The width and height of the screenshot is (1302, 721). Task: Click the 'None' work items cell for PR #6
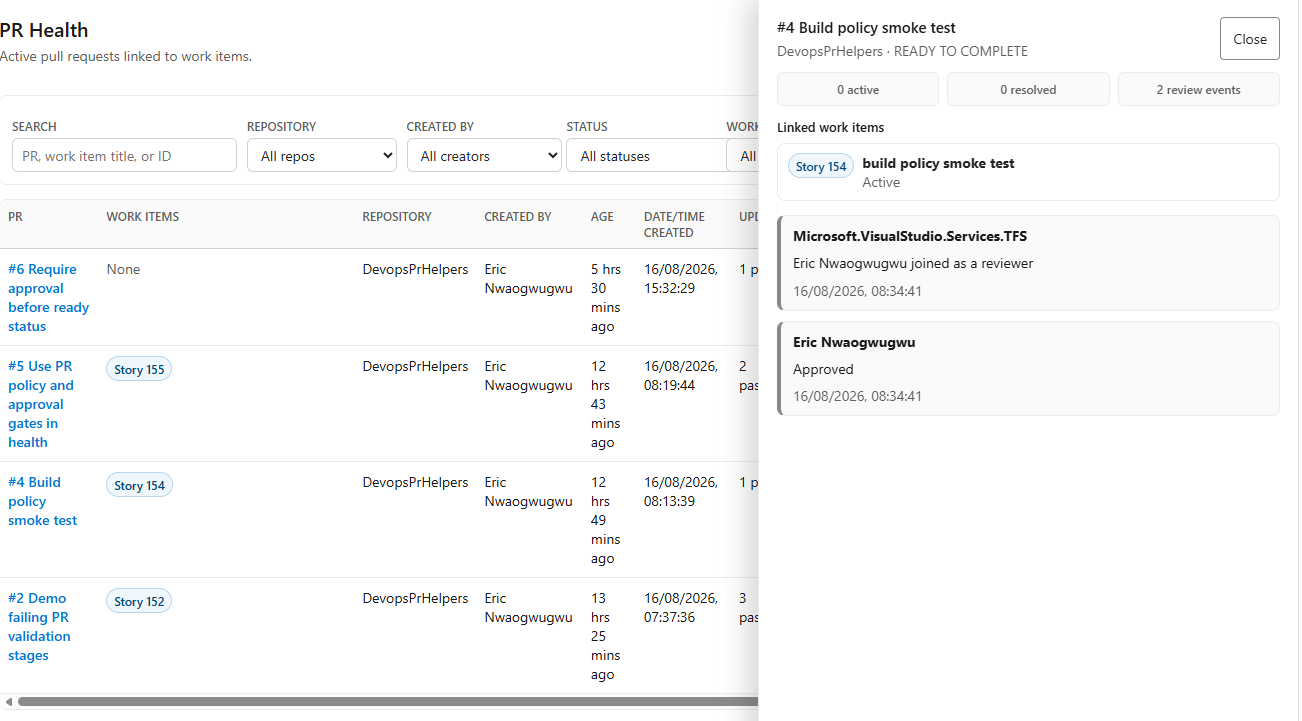[123, 269]
